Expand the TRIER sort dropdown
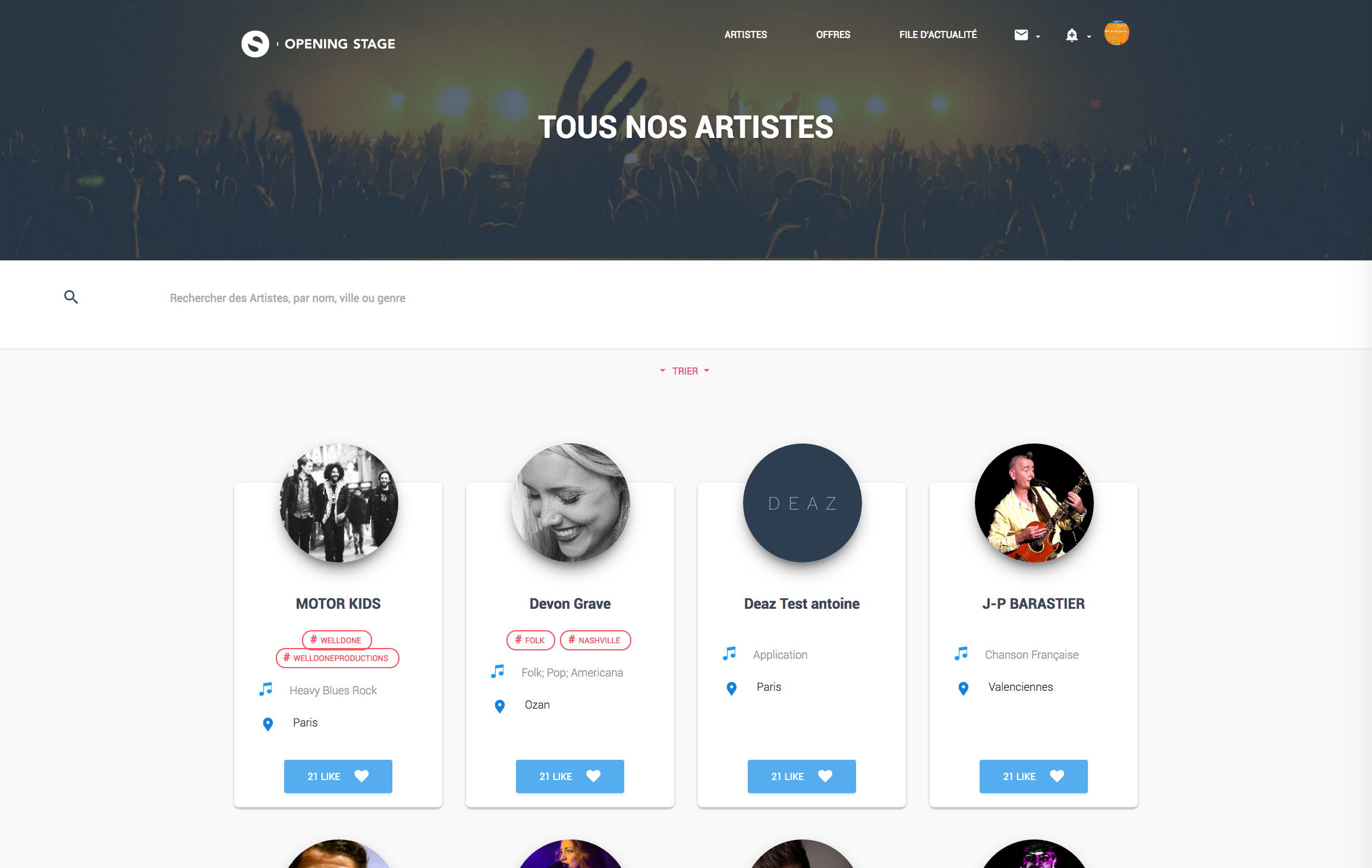 click(x=685, y=371)
